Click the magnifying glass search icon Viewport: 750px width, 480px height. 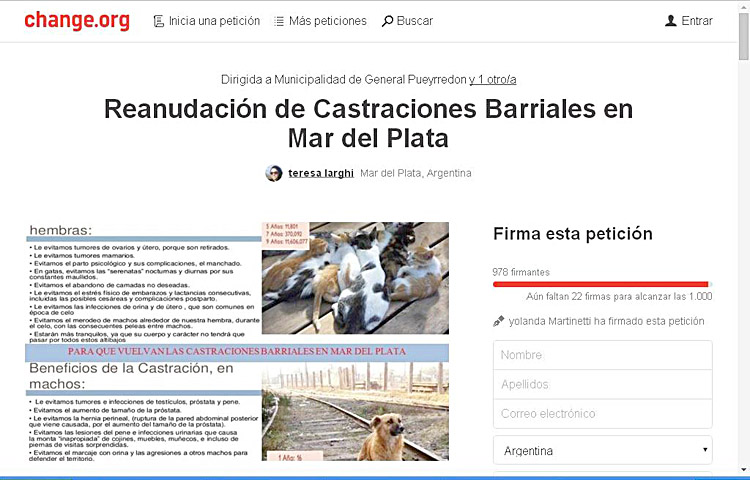tap(387, 21)
